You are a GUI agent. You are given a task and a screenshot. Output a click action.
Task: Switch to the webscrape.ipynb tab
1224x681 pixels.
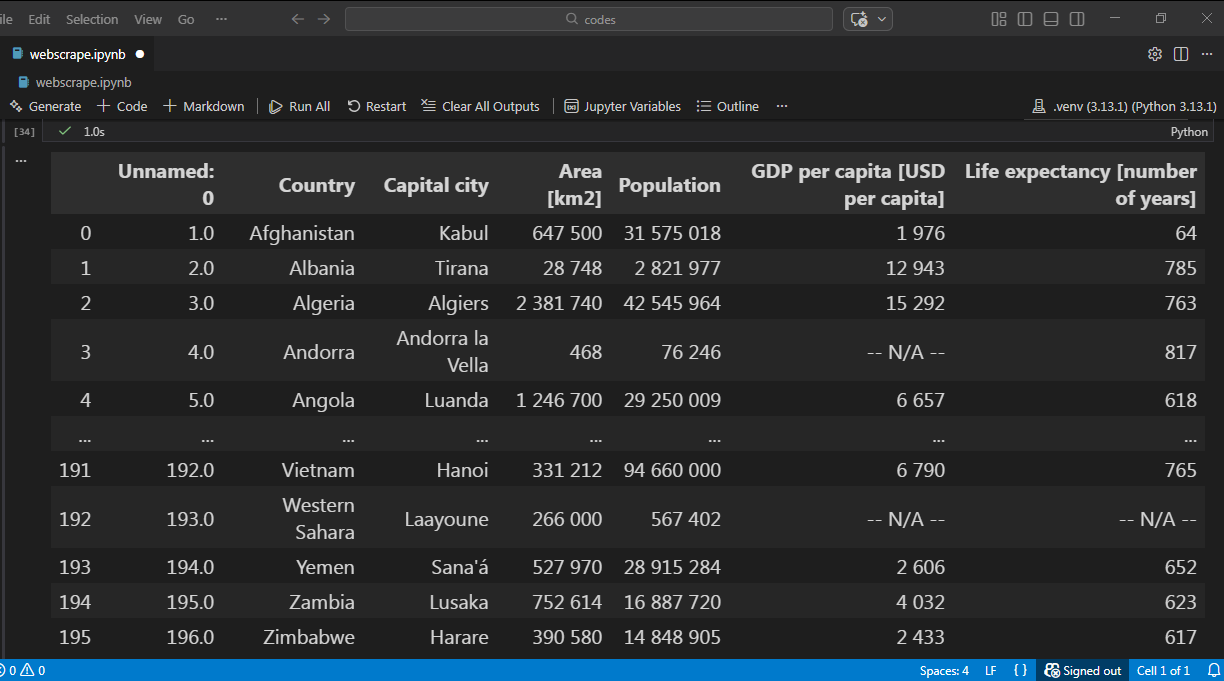pyautogui.click(x=77, y=54)
